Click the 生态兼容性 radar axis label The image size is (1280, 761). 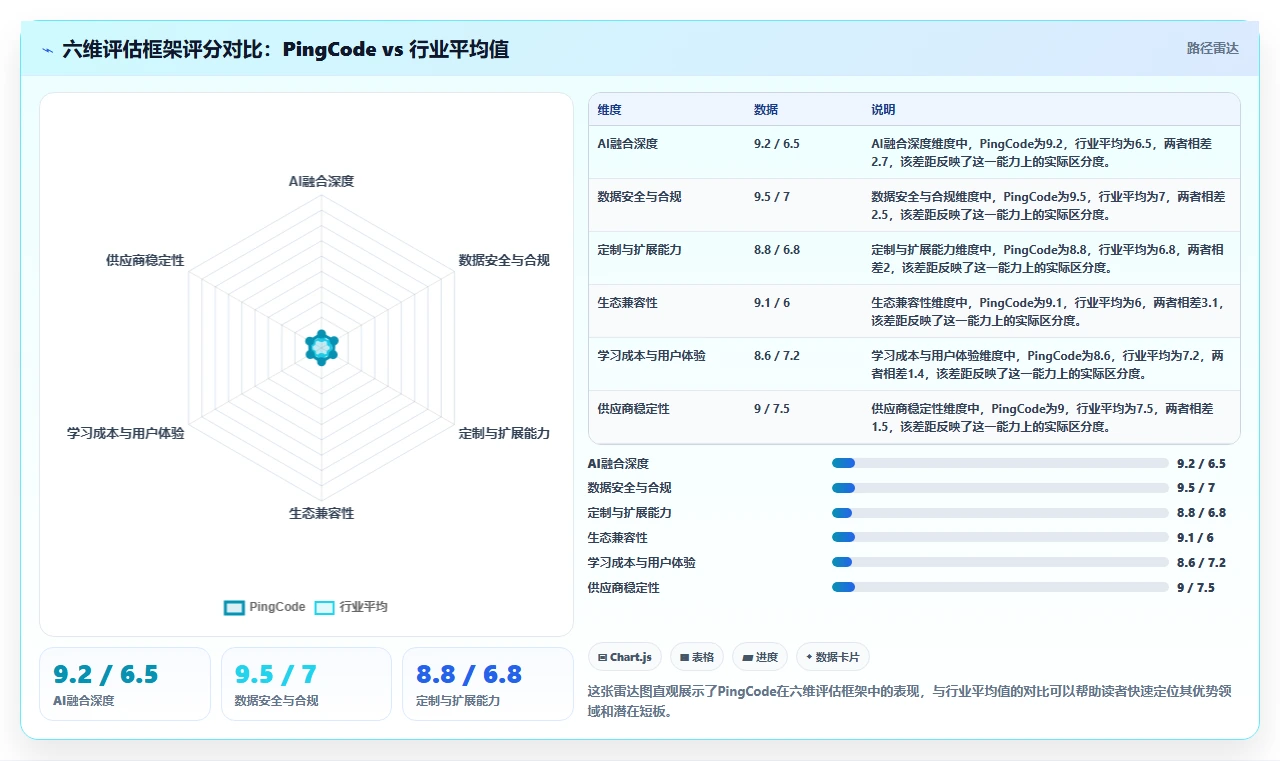tap(321, 513)
